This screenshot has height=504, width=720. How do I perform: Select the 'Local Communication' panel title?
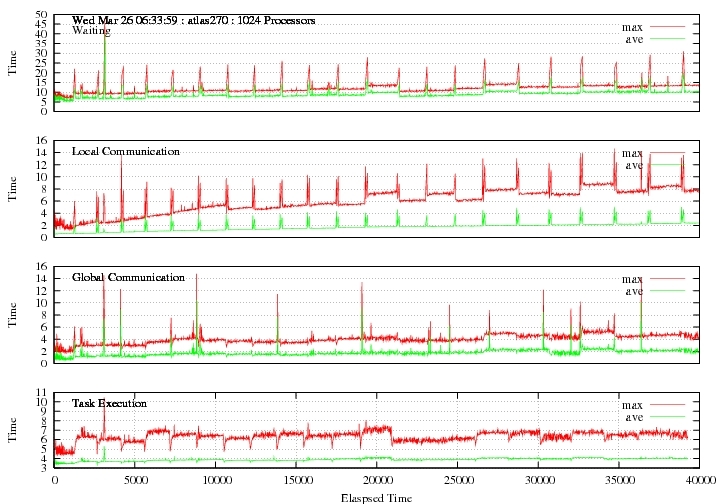point(126,151)
